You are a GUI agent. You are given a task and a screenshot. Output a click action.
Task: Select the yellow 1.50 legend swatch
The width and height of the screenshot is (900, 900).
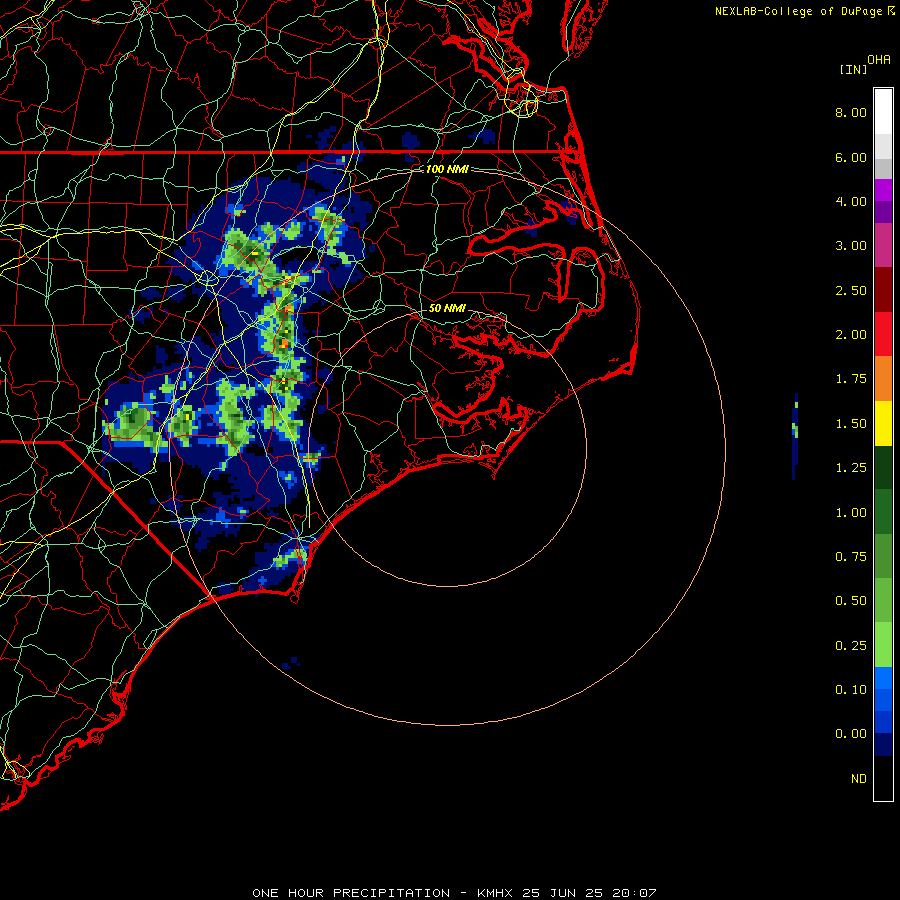point(883,424)
